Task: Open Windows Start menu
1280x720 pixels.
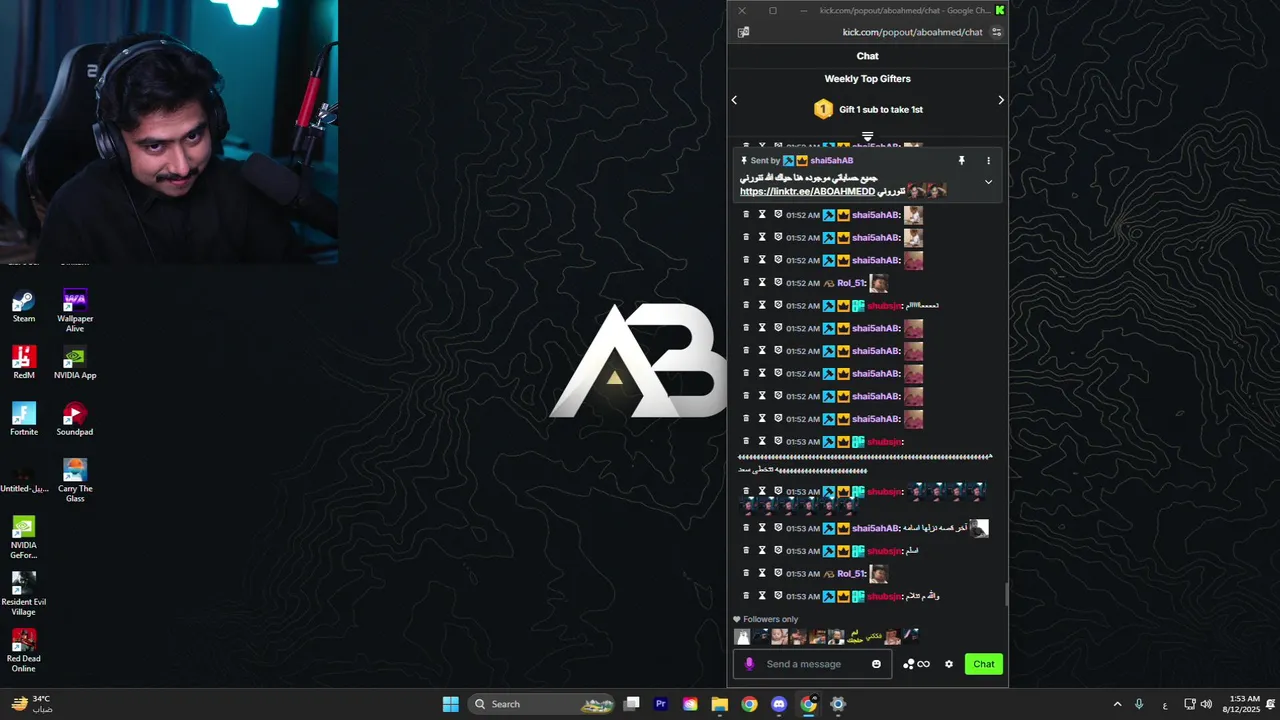Action: (x=450, y=704)
